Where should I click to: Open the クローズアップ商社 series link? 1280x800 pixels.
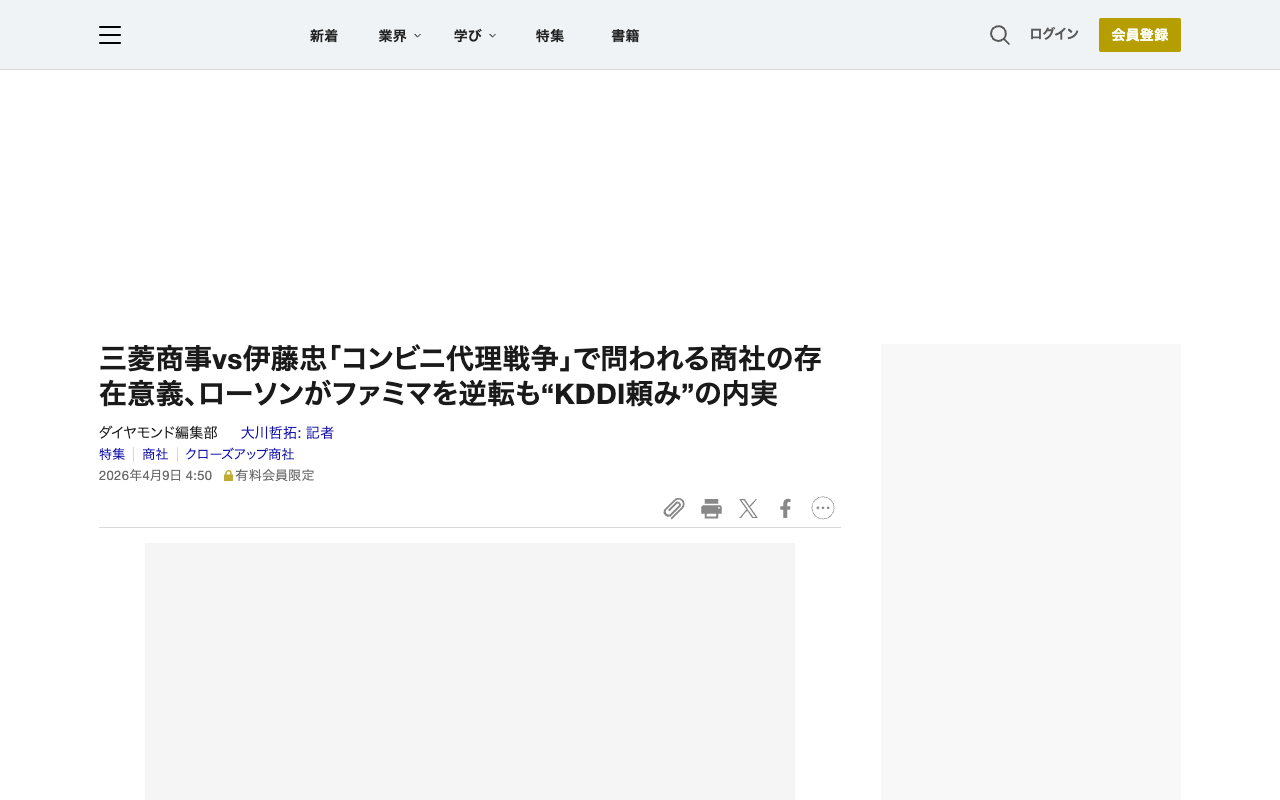(240, 454)
